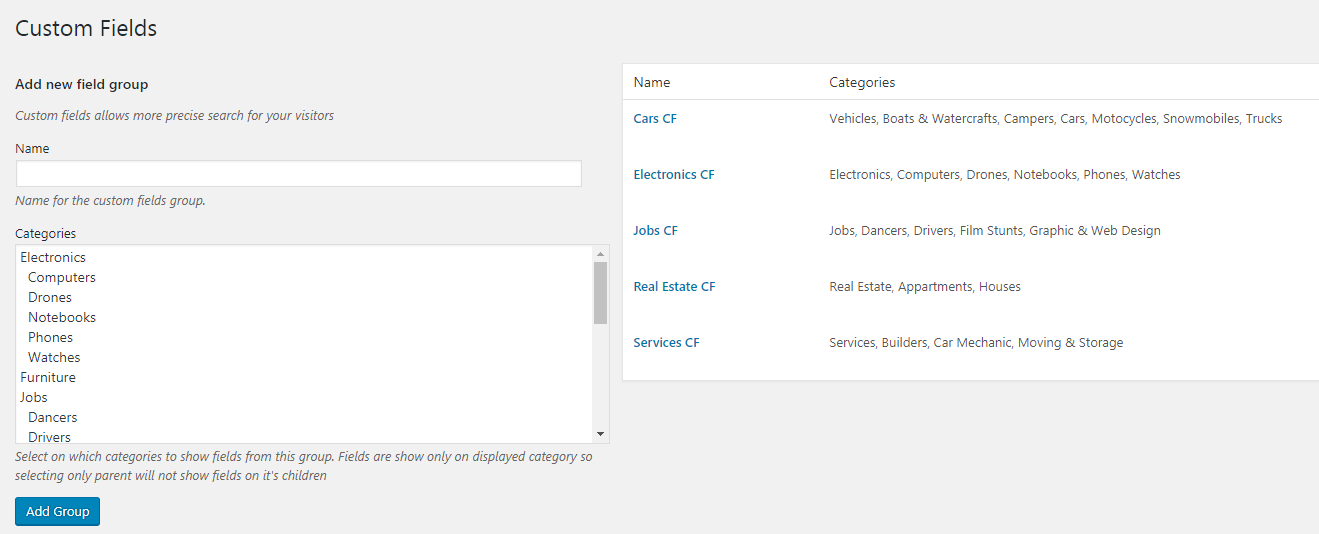Choose Watches in the categories list
This screenshot has width=1319, height=534.
point(54,358)
